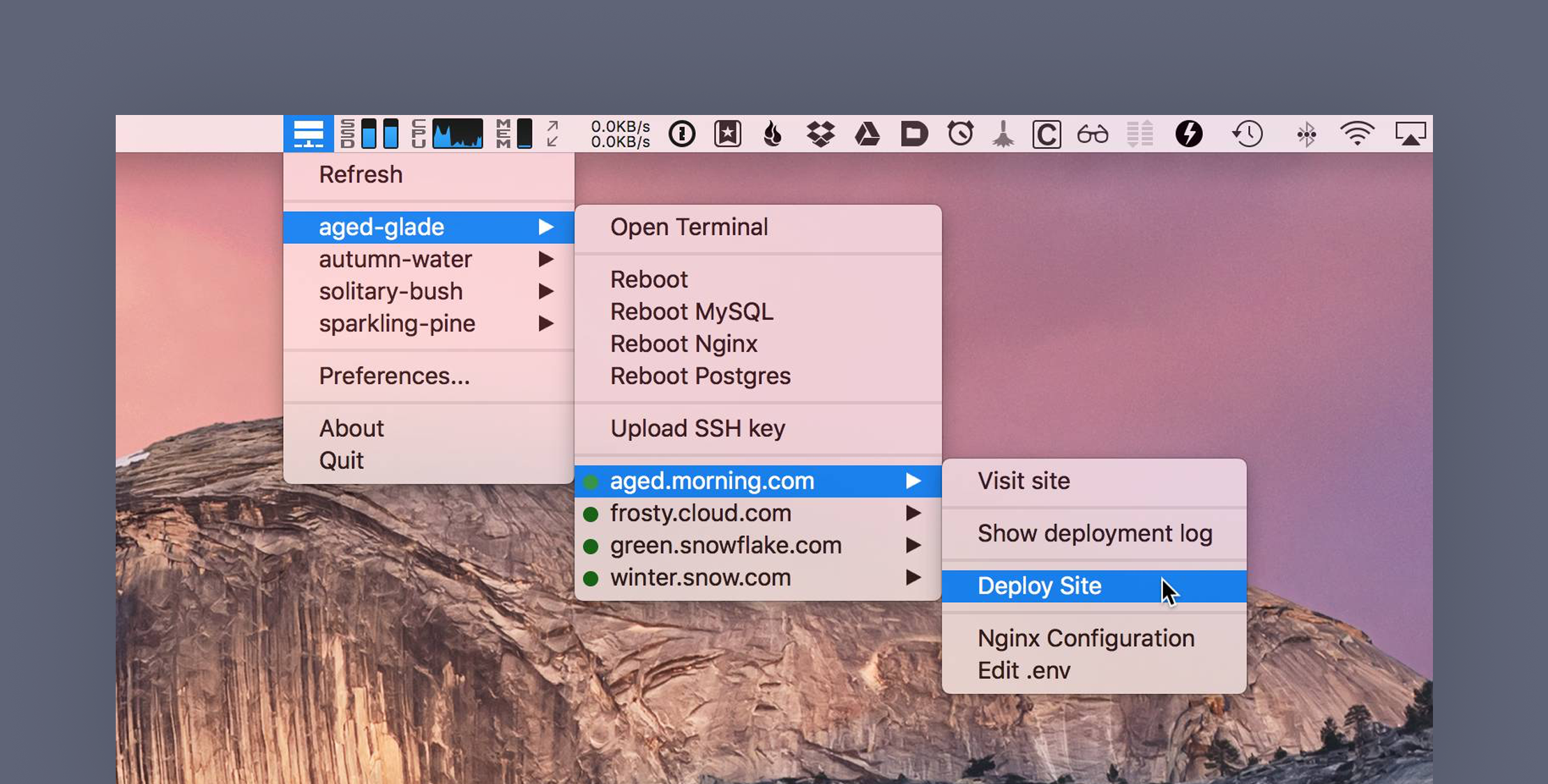Open the AirPlay mirroring menu

click(x=1411, y=133)
